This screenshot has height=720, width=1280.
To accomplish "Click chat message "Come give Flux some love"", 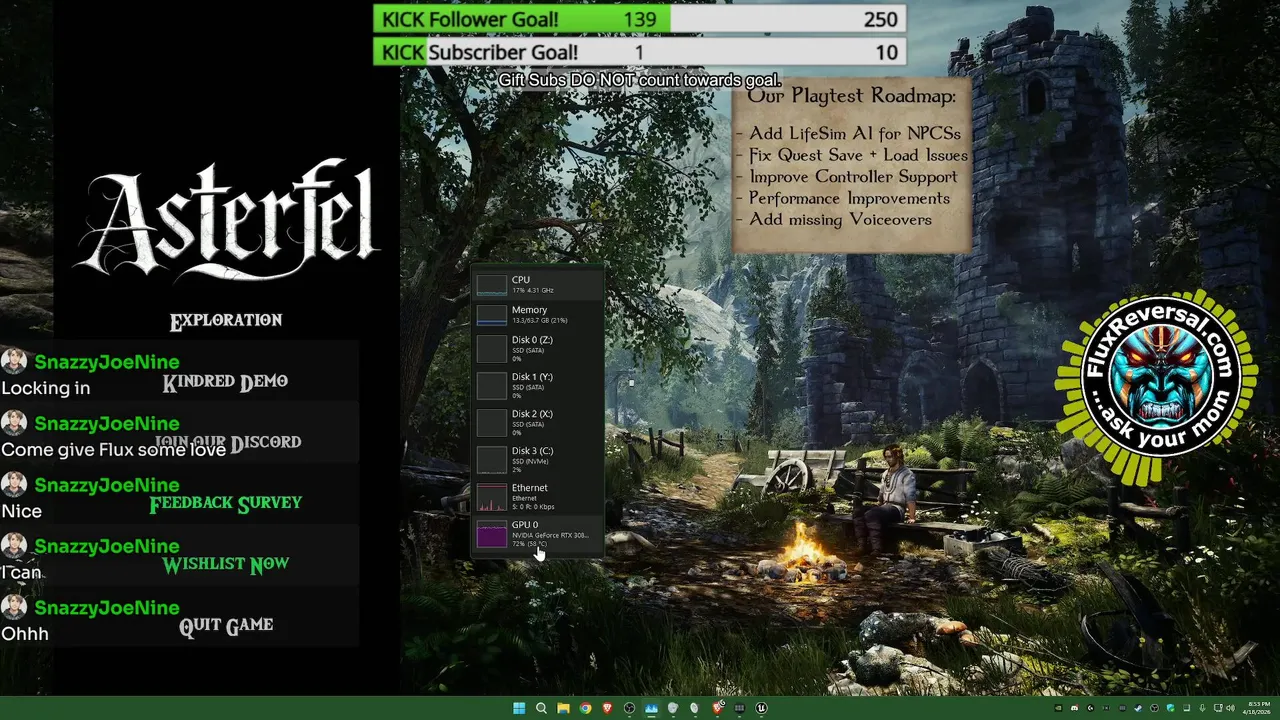I will tap(114, 450).
